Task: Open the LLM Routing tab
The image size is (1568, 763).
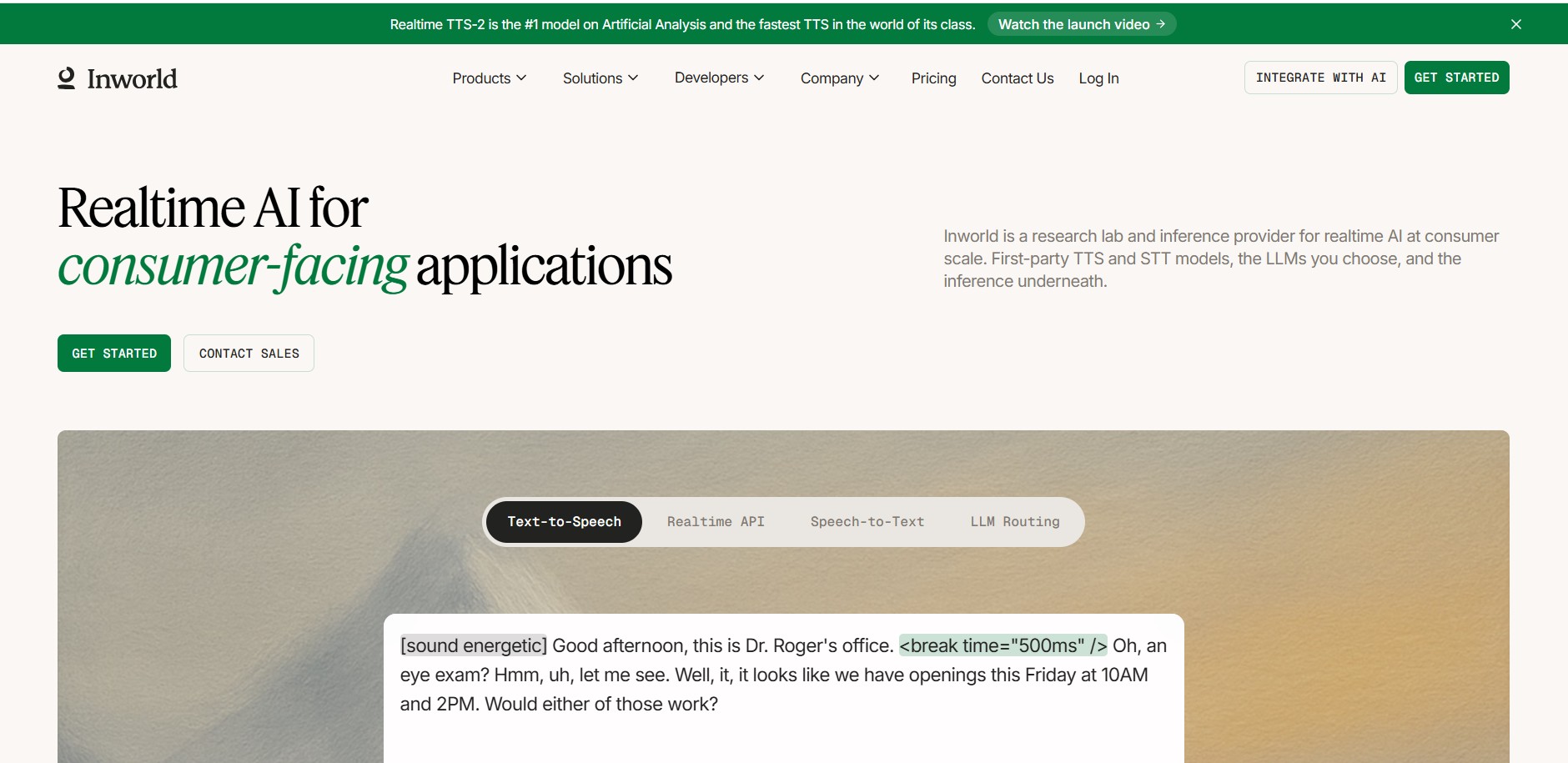Action: click(1015, 522)
